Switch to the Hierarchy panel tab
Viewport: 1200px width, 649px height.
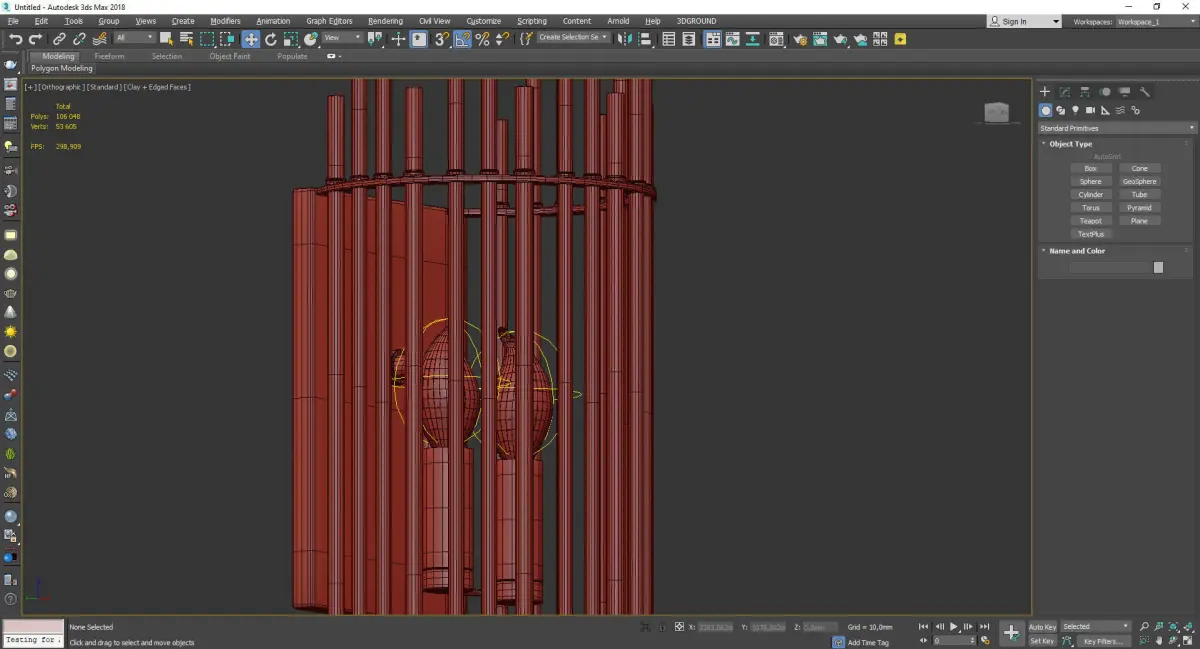(x=1085, y=92)
